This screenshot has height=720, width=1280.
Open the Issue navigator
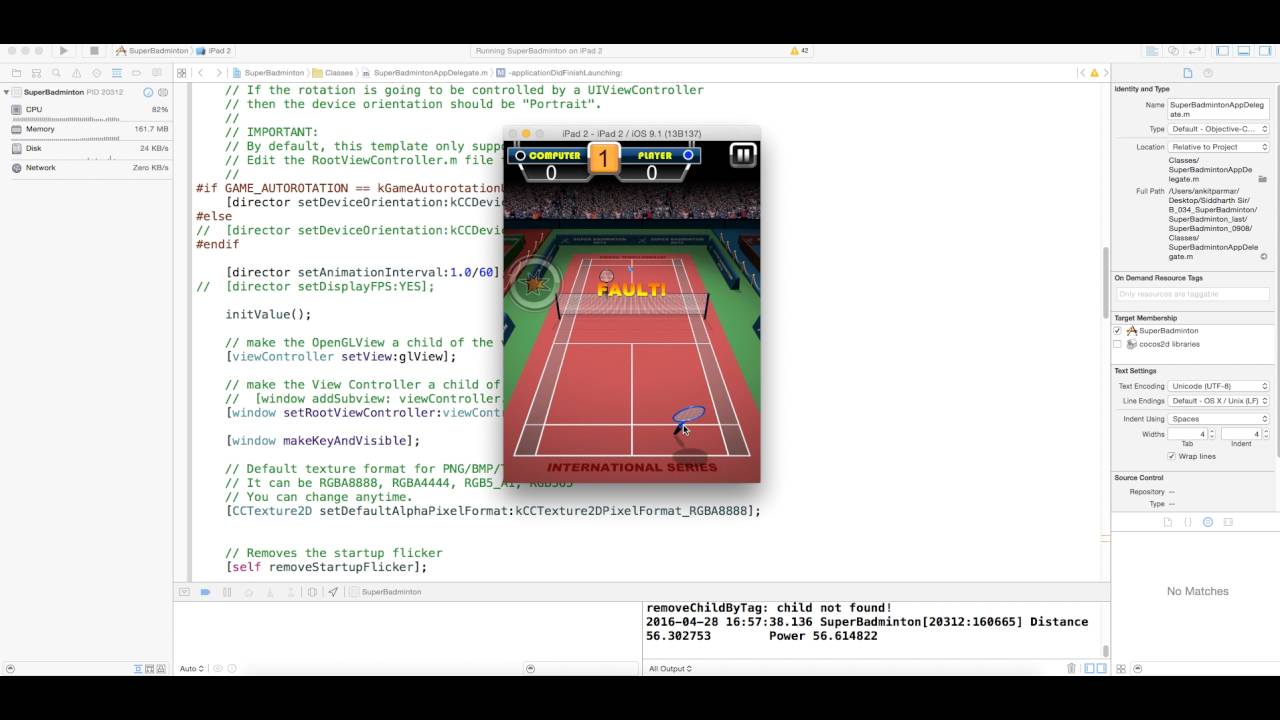76,73
